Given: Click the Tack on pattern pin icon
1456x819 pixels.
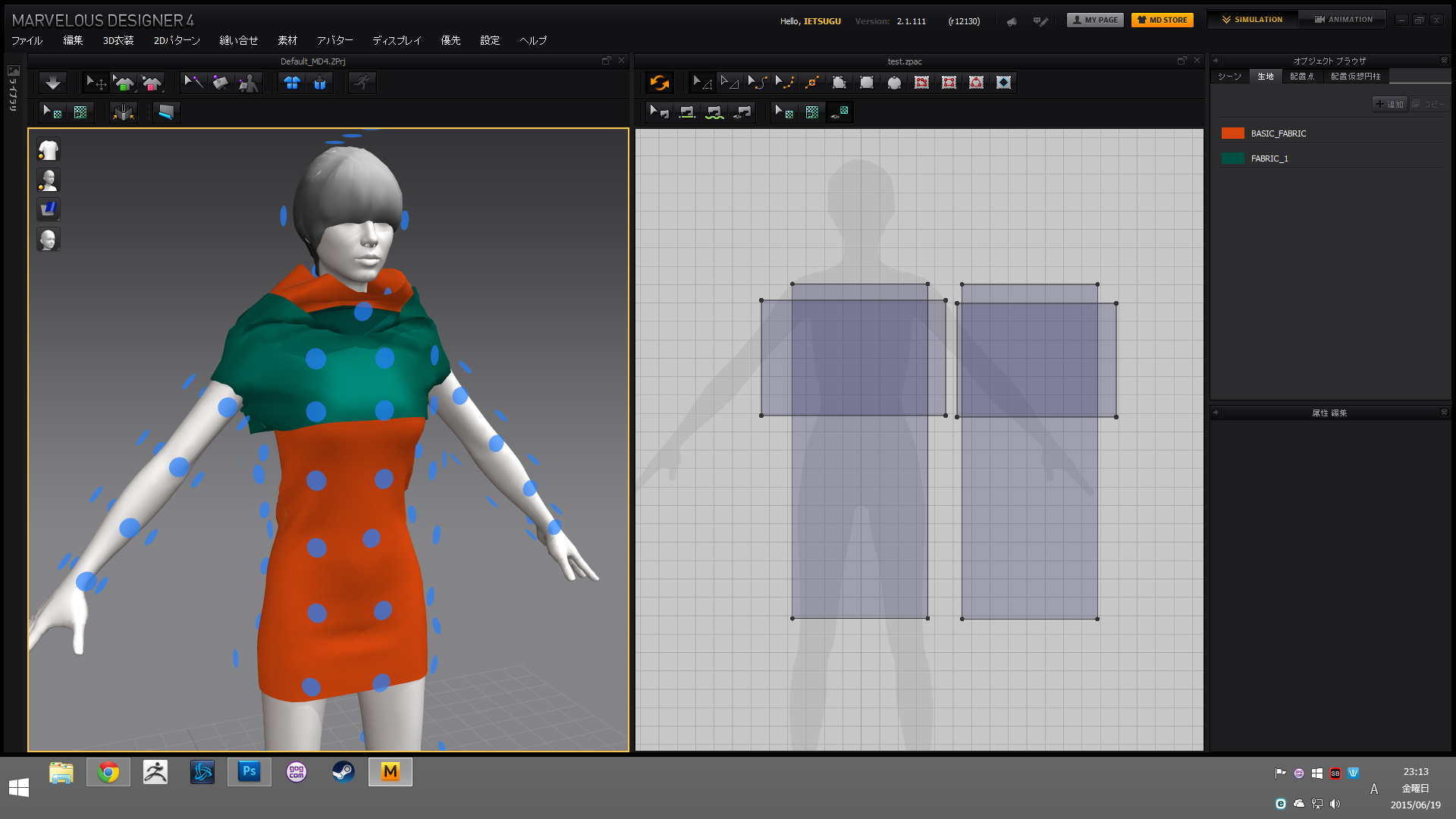Looking at the screenshot, I should click(221, 83).
